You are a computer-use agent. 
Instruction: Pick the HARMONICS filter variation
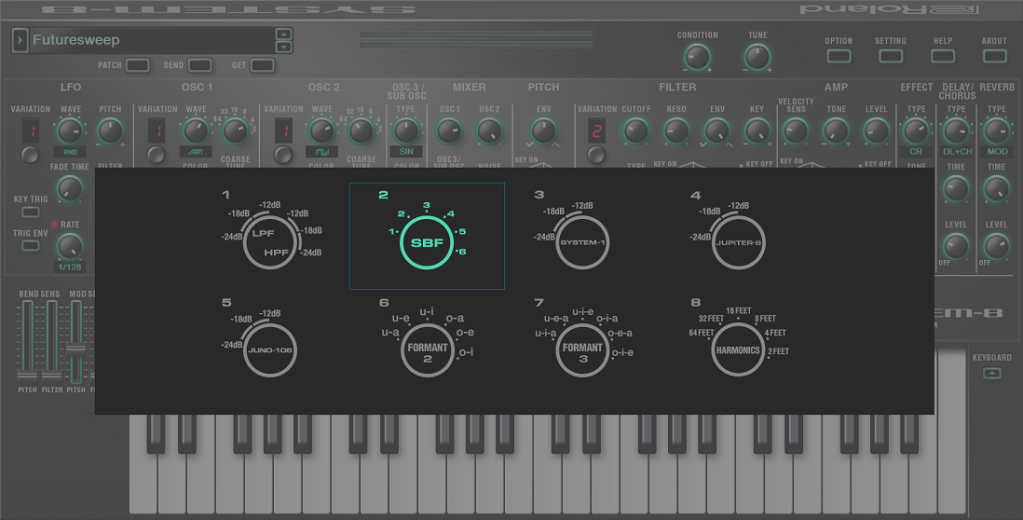coord(738,350)
